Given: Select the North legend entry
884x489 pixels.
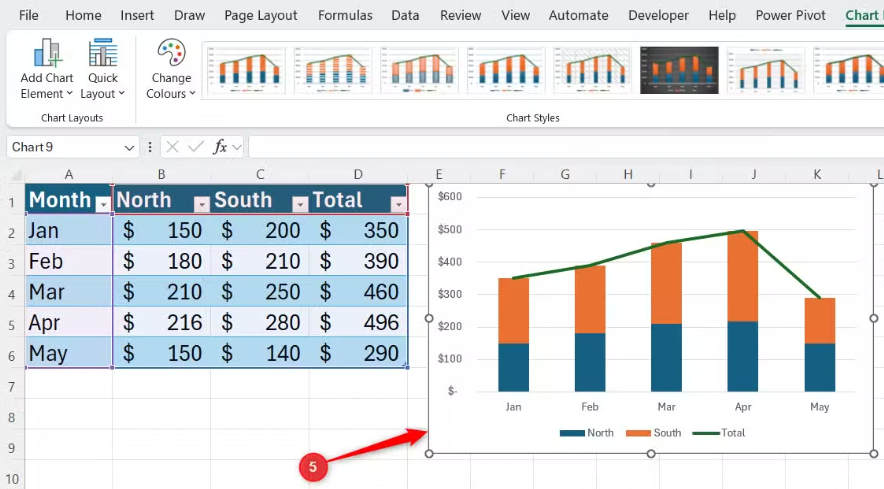Looking at the screenshot, I should pos(586,433).
